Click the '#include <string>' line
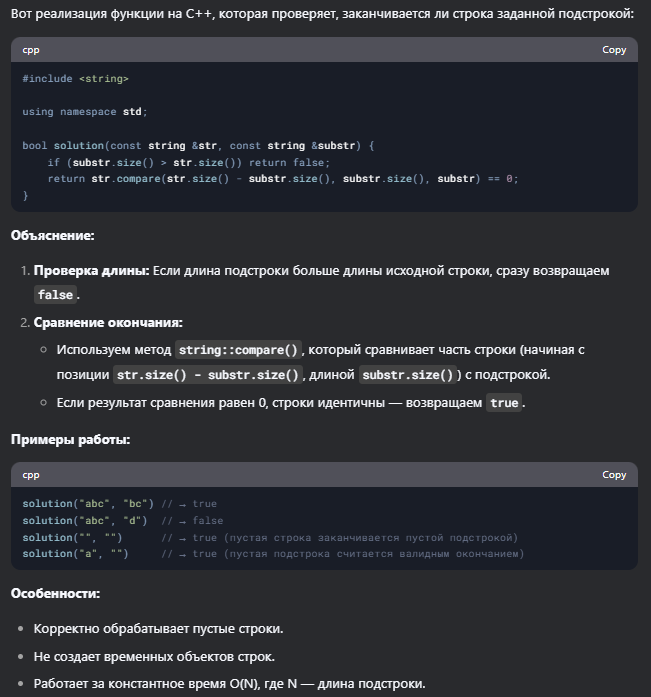The height and width of the screenshot is (697, 651). click(x=76, y=79)
